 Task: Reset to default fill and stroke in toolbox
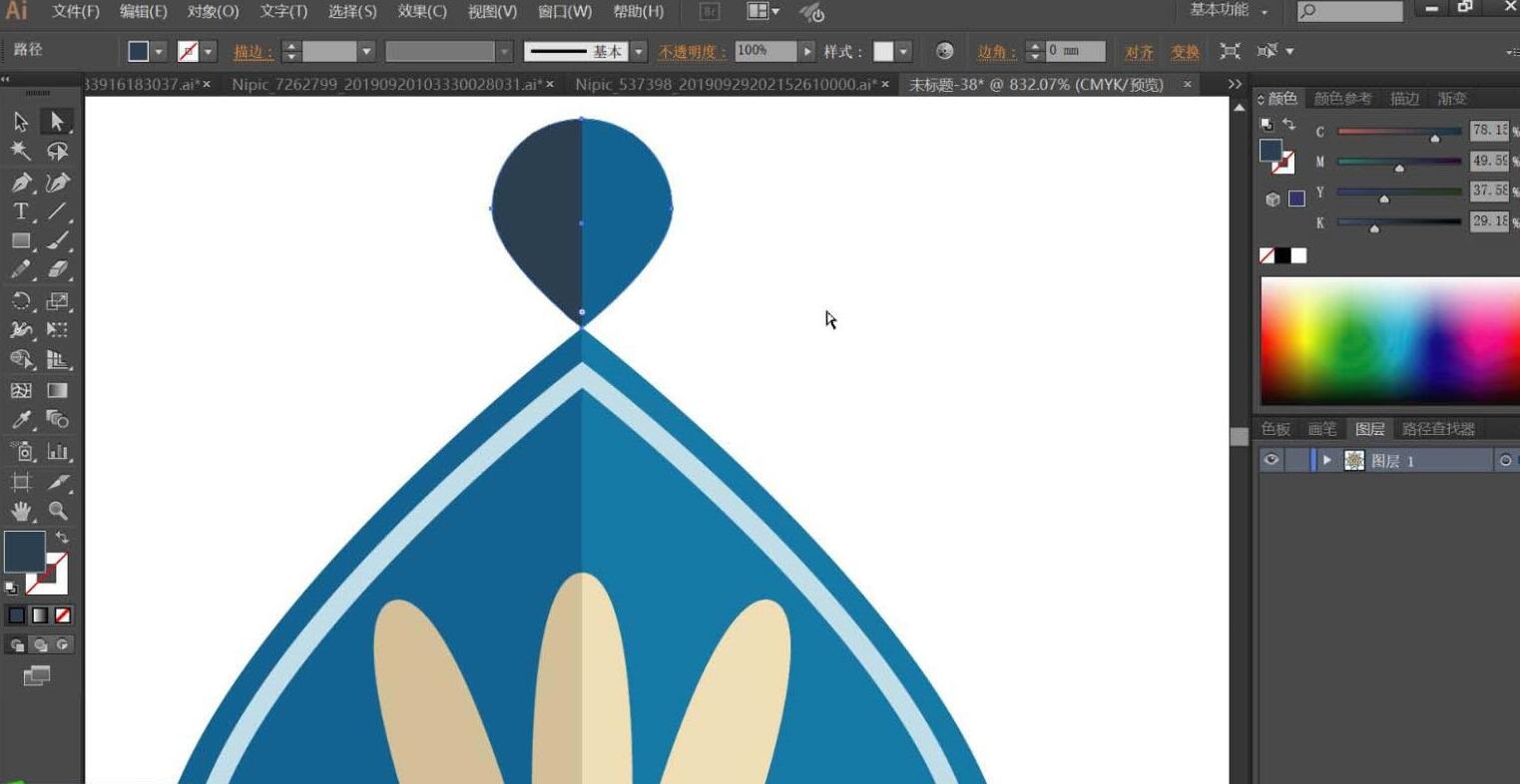pos(11,588)
